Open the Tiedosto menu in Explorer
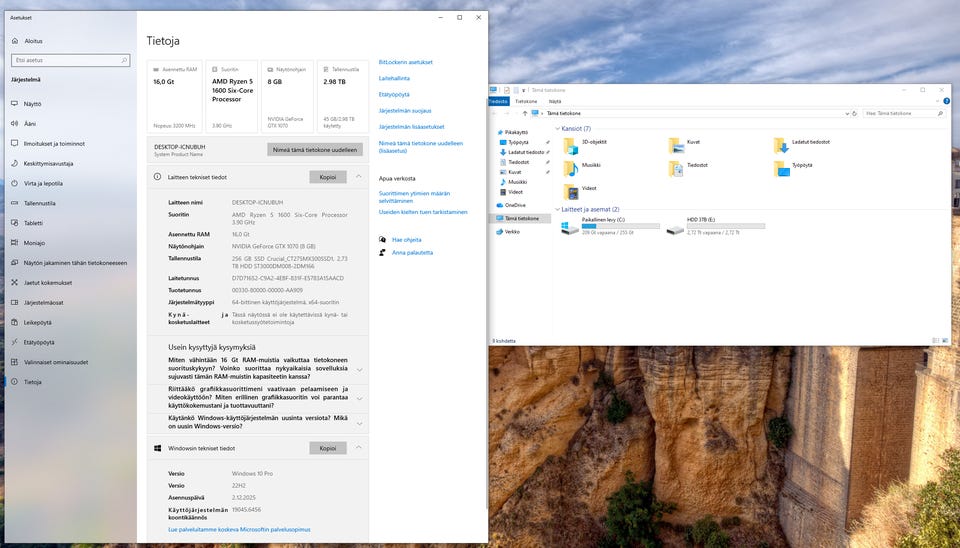This screenshot has width=960, height=548. [x=498, y=101]
